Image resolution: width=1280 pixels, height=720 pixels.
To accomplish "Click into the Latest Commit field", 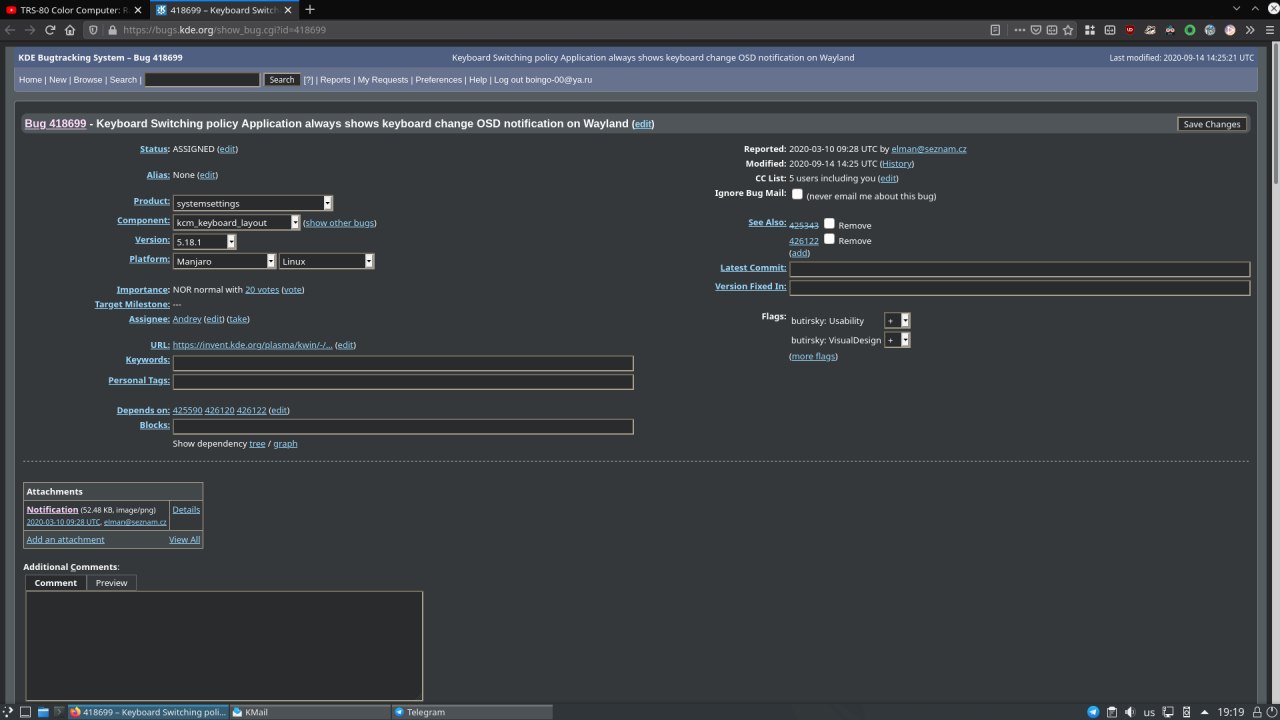I will pos(1020,269).
